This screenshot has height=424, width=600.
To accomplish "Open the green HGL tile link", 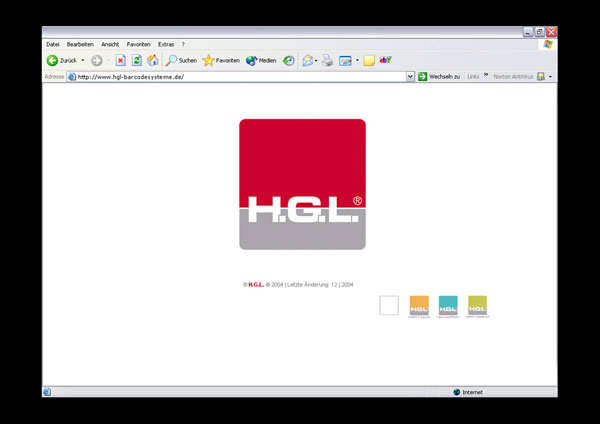I will [478, 305].
